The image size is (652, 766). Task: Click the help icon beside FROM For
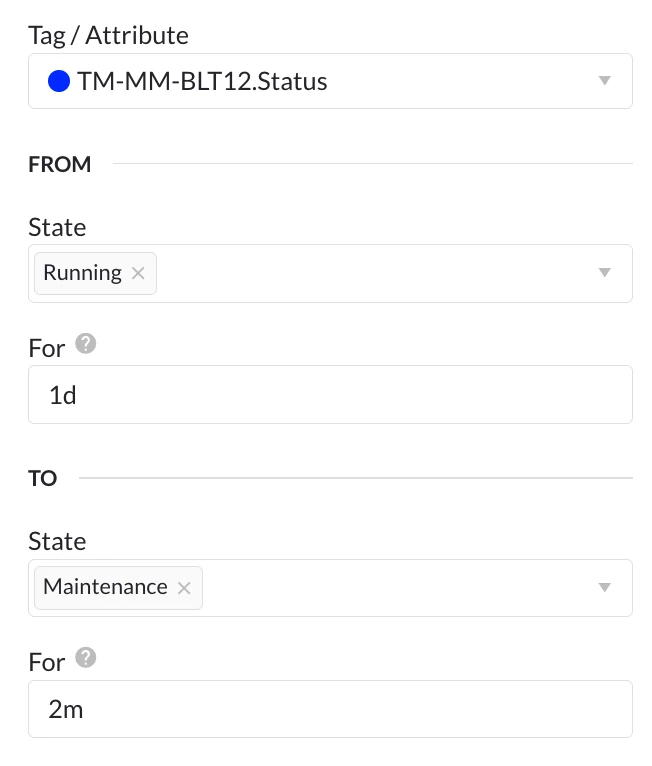click(x=86, y=344)
